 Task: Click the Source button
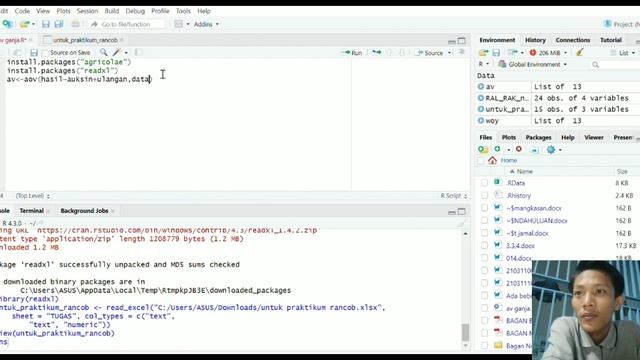pos(429,53)
